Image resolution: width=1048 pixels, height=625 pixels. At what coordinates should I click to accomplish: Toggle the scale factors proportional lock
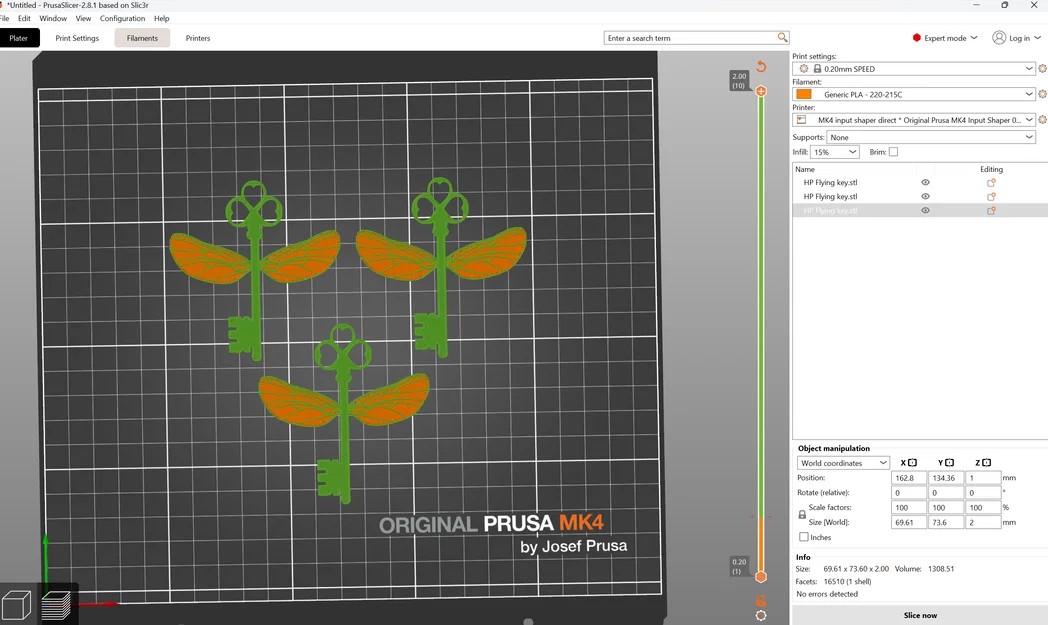pos(802,515)
